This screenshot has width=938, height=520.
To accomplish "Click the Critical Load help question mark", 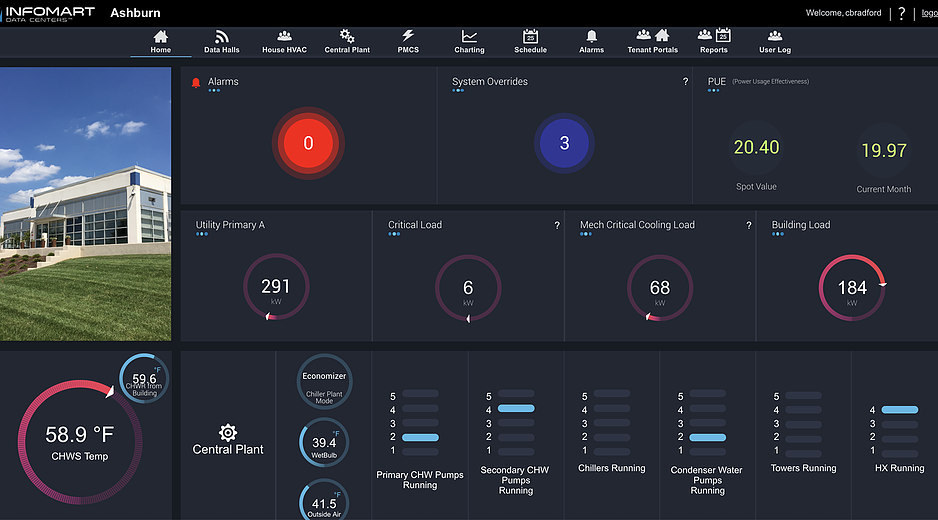I will coord(557,226).
